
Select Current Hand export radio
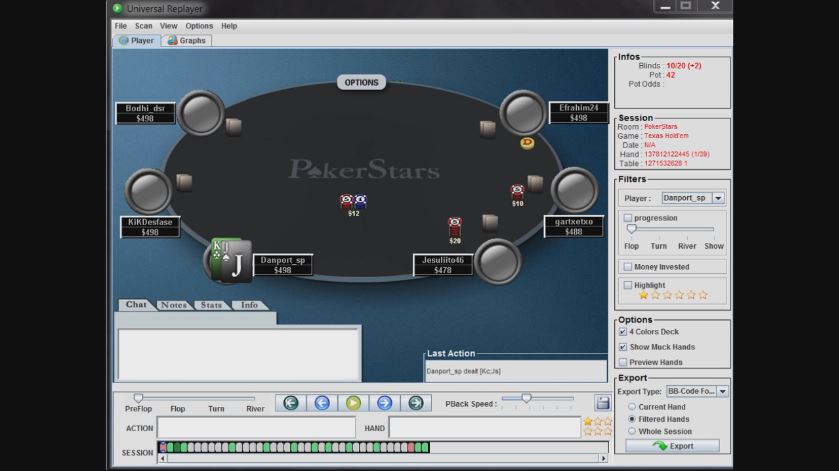point(632,407)
